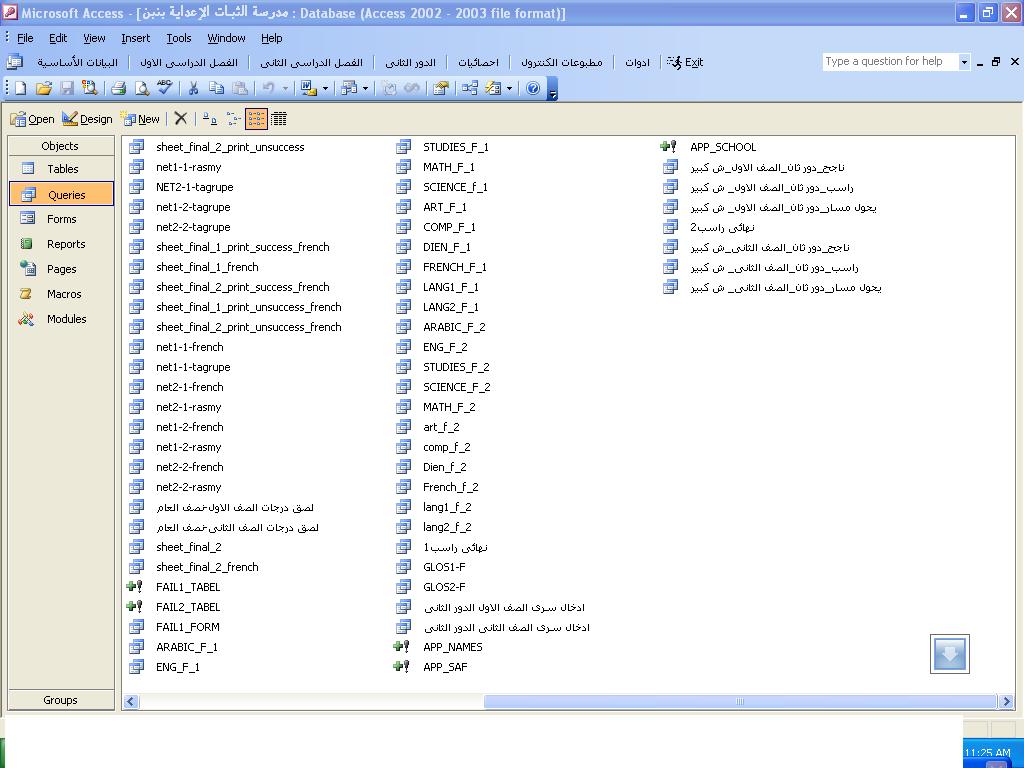Screen dimensions: 1024x768
Task: Select the FAIL1_TABEL query
Action: pyautogui.click(x=187, y=587)
